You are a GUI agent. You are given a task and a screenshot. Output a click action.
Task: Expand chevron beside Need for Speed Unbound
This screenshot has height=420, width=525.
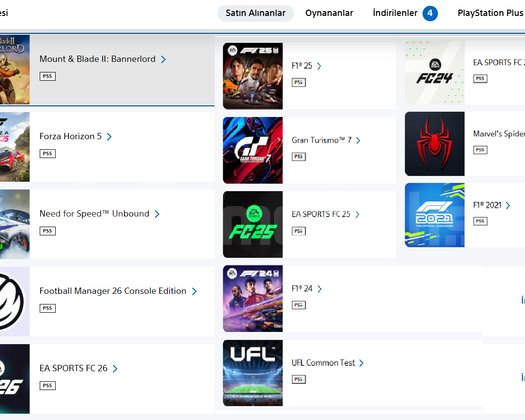[x=157, y=214]
